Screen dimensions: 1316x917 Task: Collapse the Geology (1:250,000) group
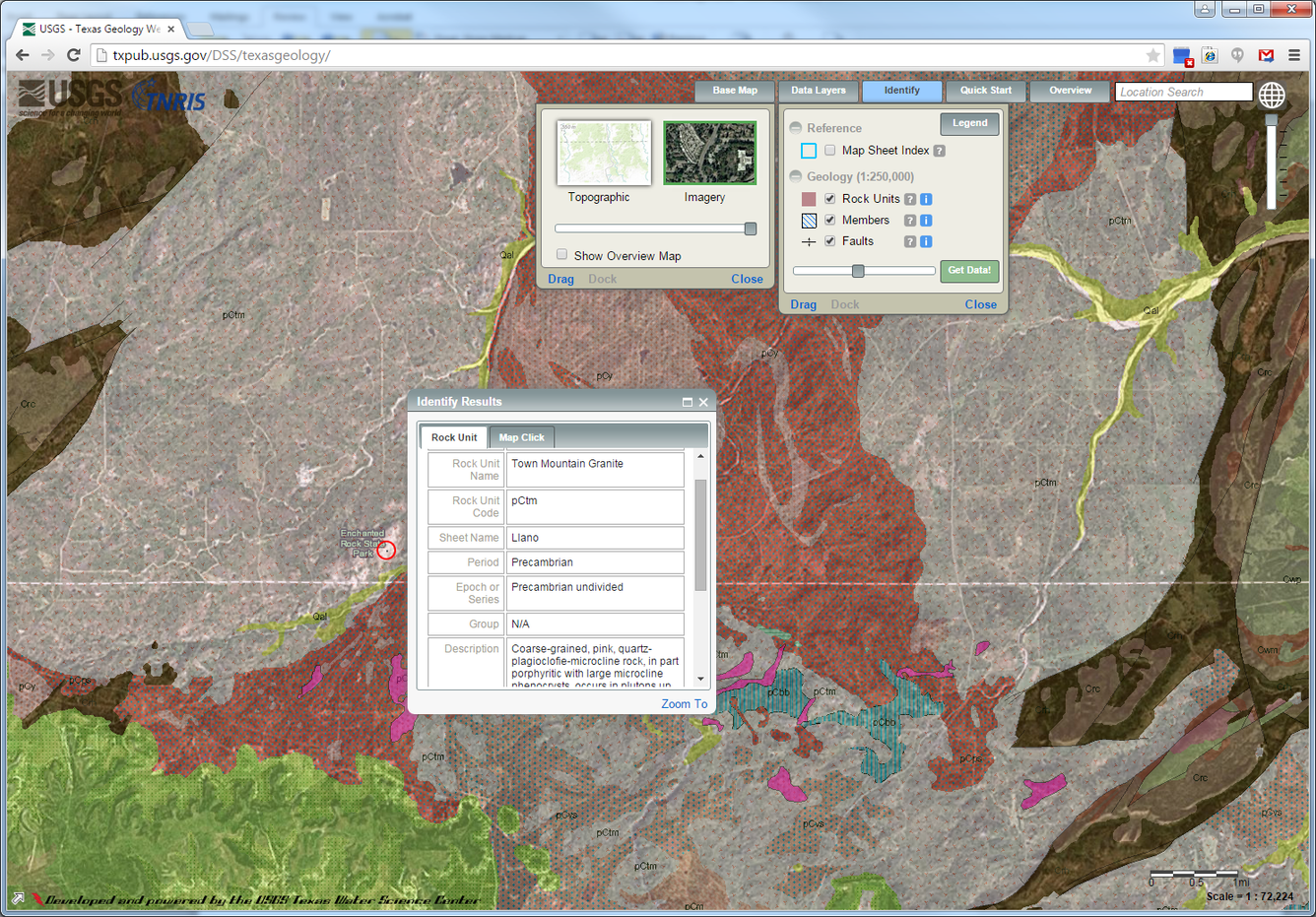tap(796, 177)
